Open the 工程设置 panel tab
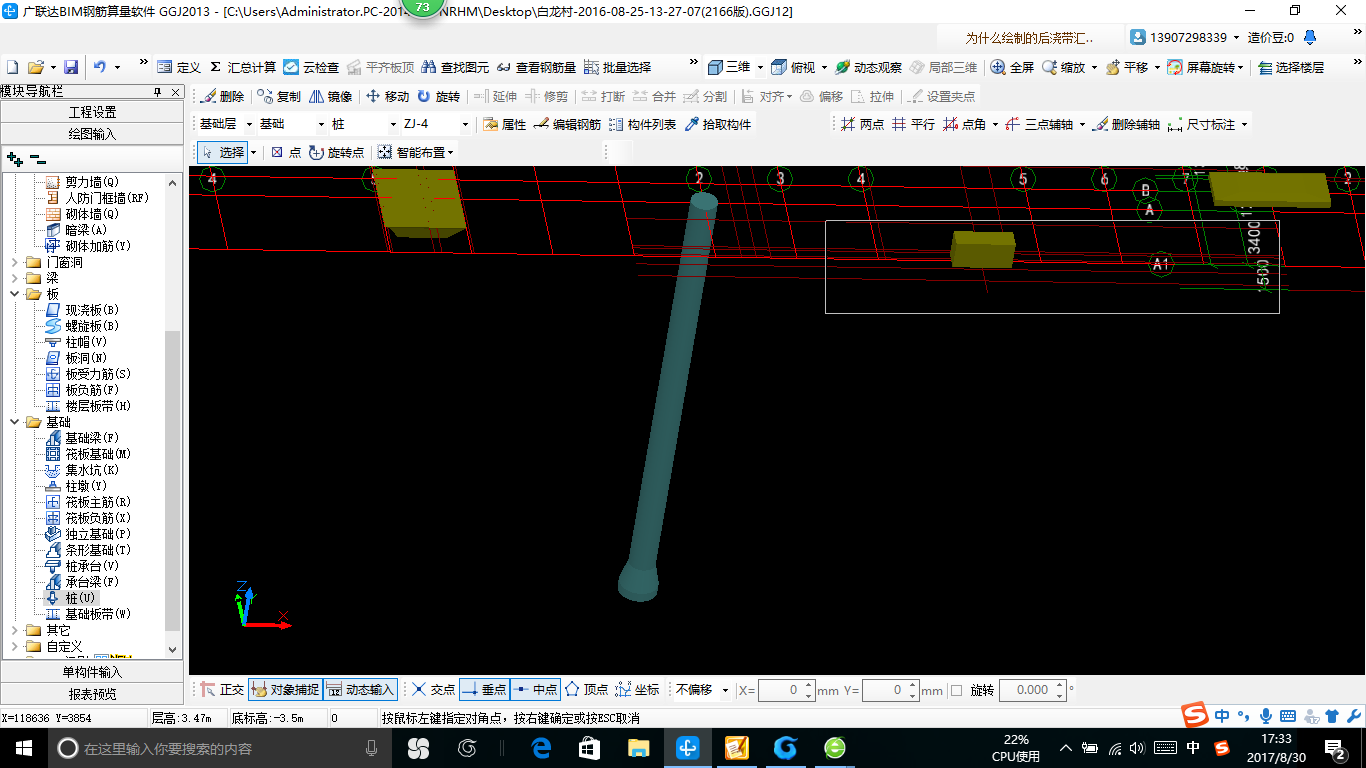Image resolution: width=1366 pixels, height=768 pixels. (92, 112)
